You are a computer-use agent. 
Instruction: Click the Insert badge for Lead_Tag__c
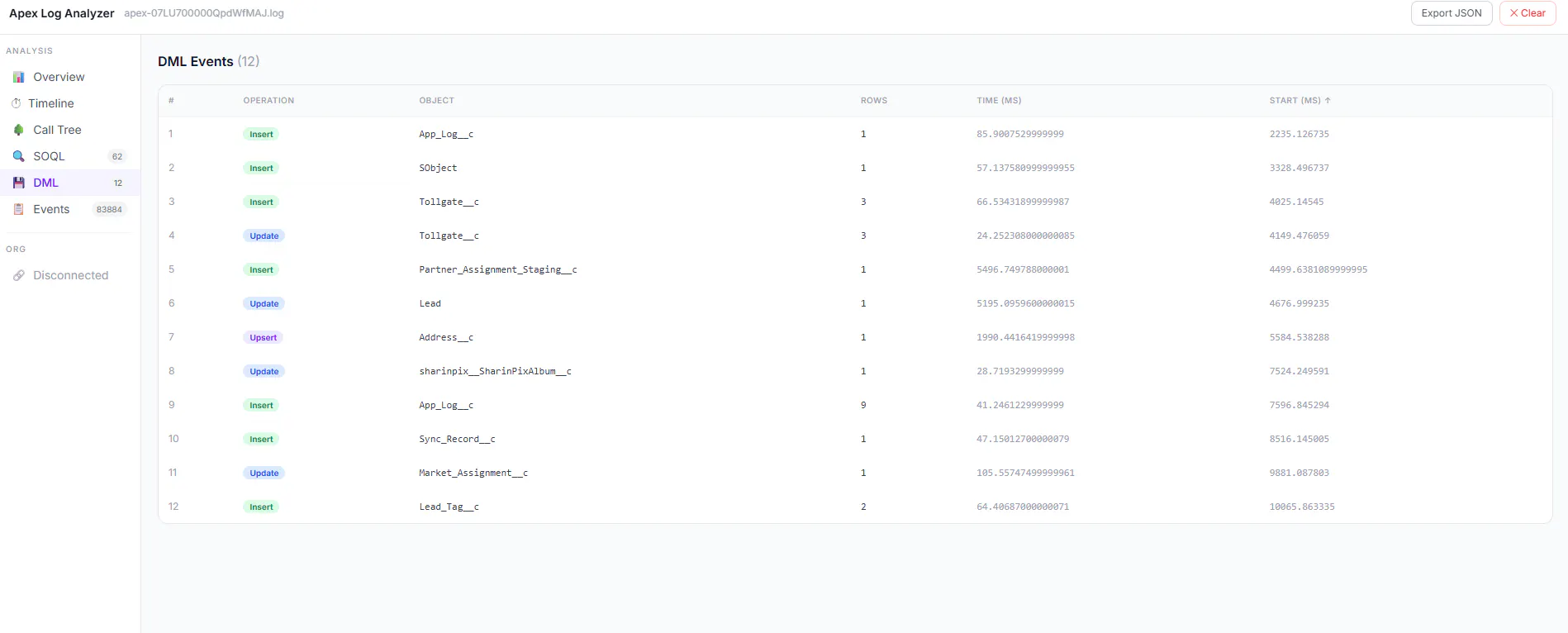[x=261, y=507]
